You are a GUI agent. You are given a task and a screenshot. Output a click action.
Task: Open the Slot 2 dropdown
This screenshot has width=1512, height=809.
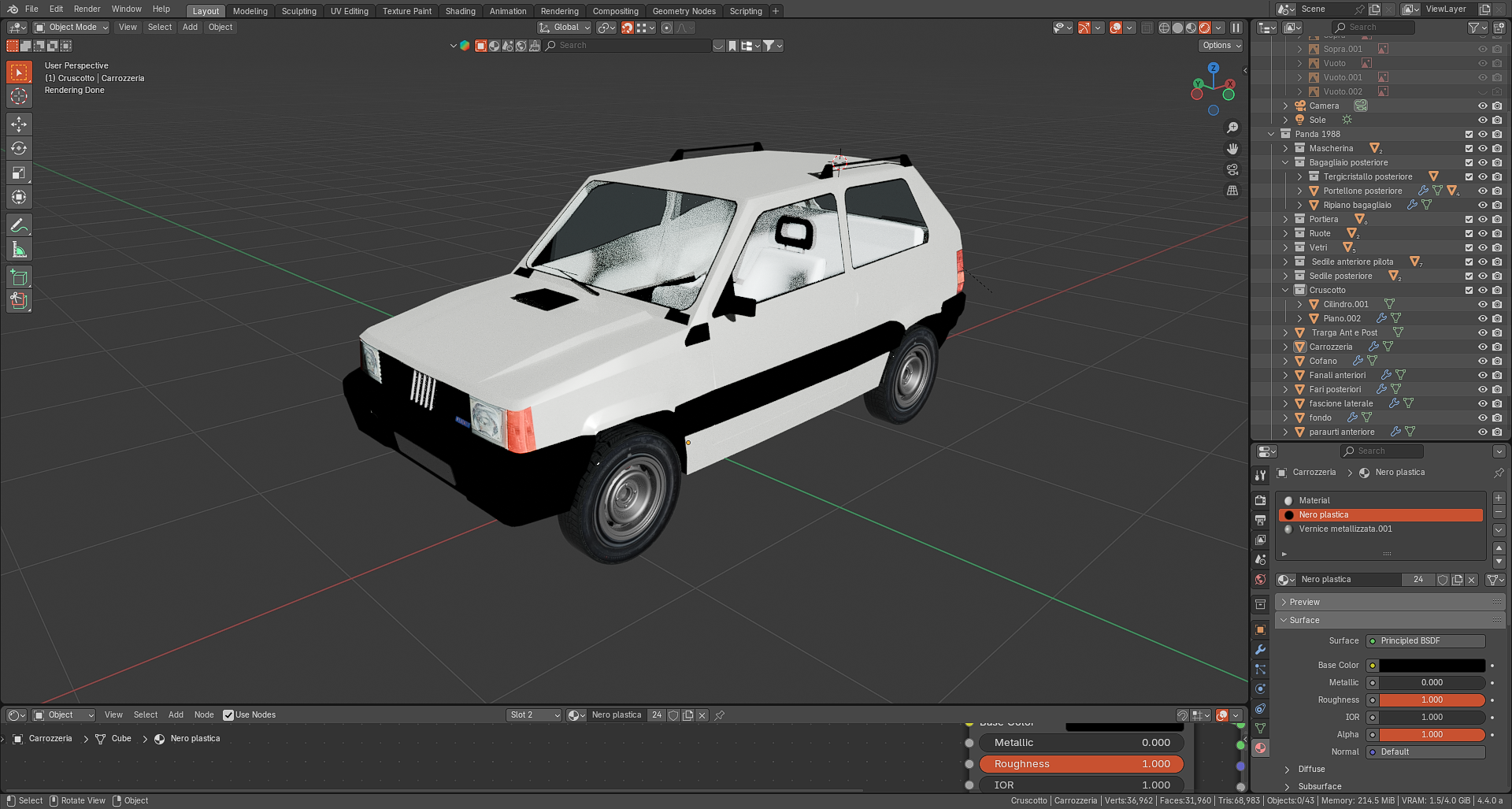(x=534, y=715)
